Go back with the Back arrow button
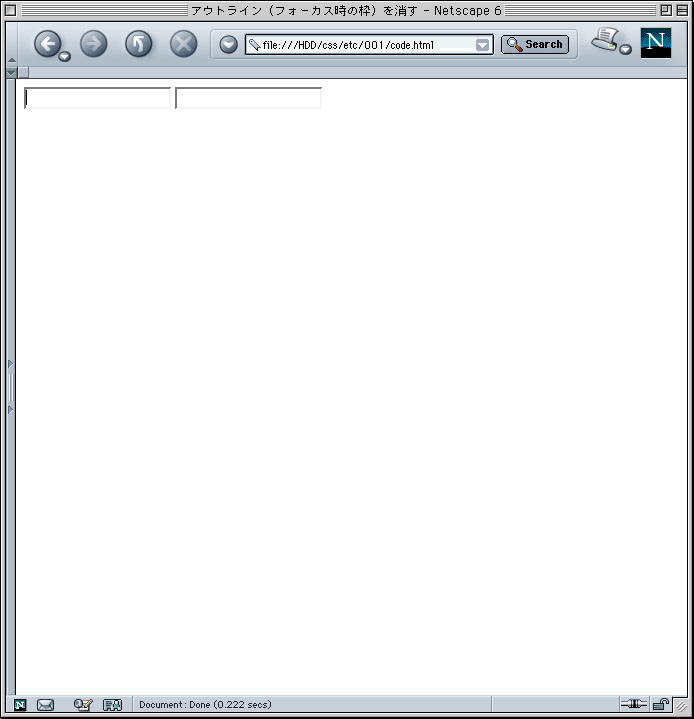694x719 pixels. pyautogui.click(x=47, y=44)
